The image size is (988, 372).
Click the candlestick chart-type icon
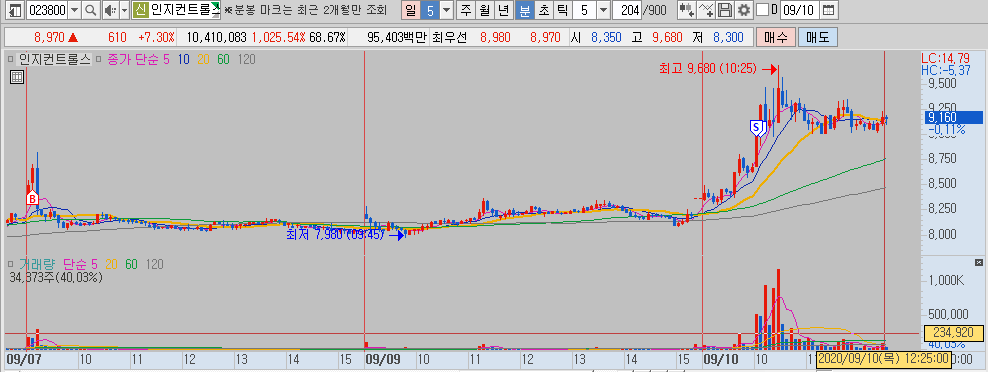click(x=687, y=10)
